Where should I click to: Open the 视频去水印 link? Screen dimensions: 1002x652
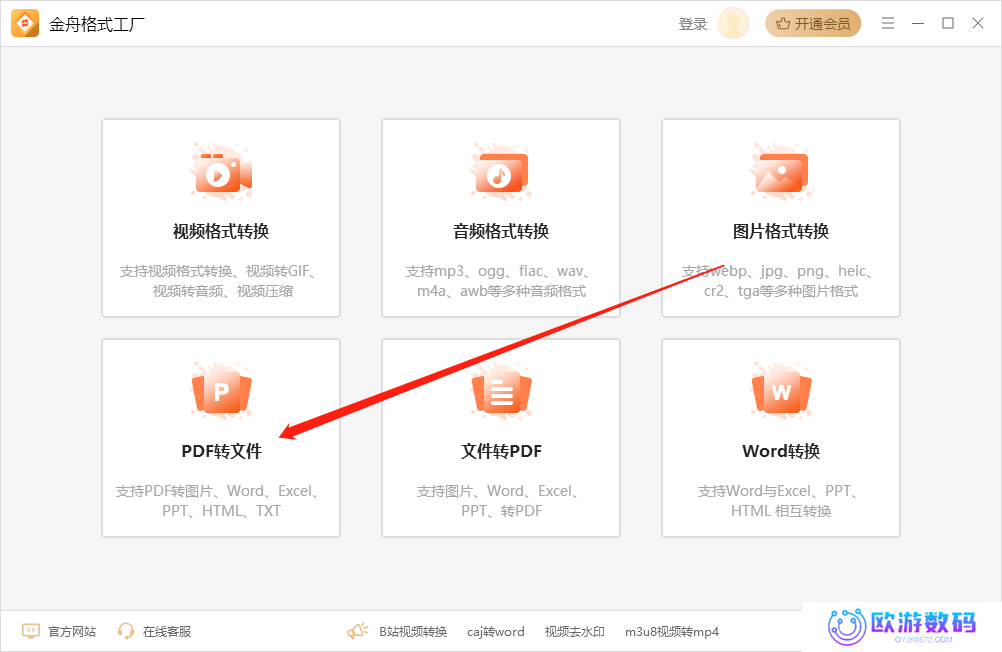(x=574, y=632)
